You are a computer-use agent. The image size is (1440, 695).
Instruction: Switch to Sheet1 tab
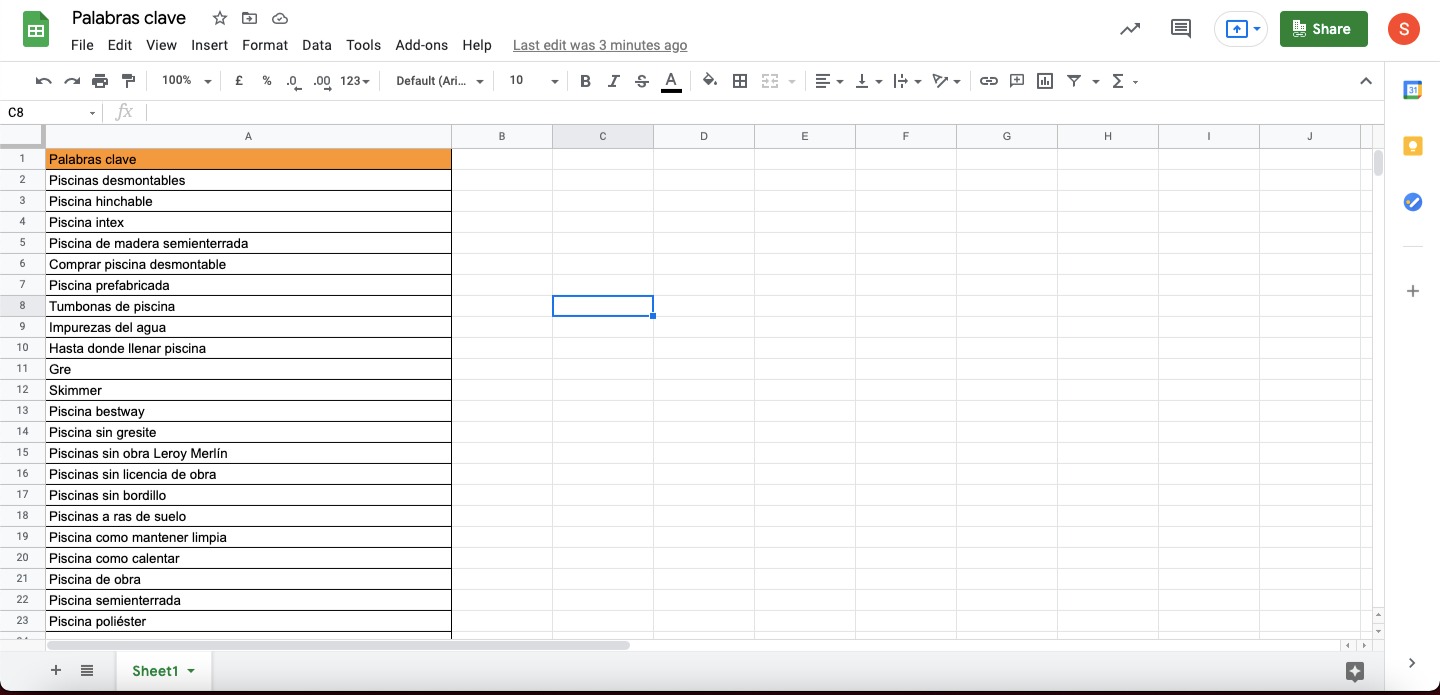[x=155, y=671]
